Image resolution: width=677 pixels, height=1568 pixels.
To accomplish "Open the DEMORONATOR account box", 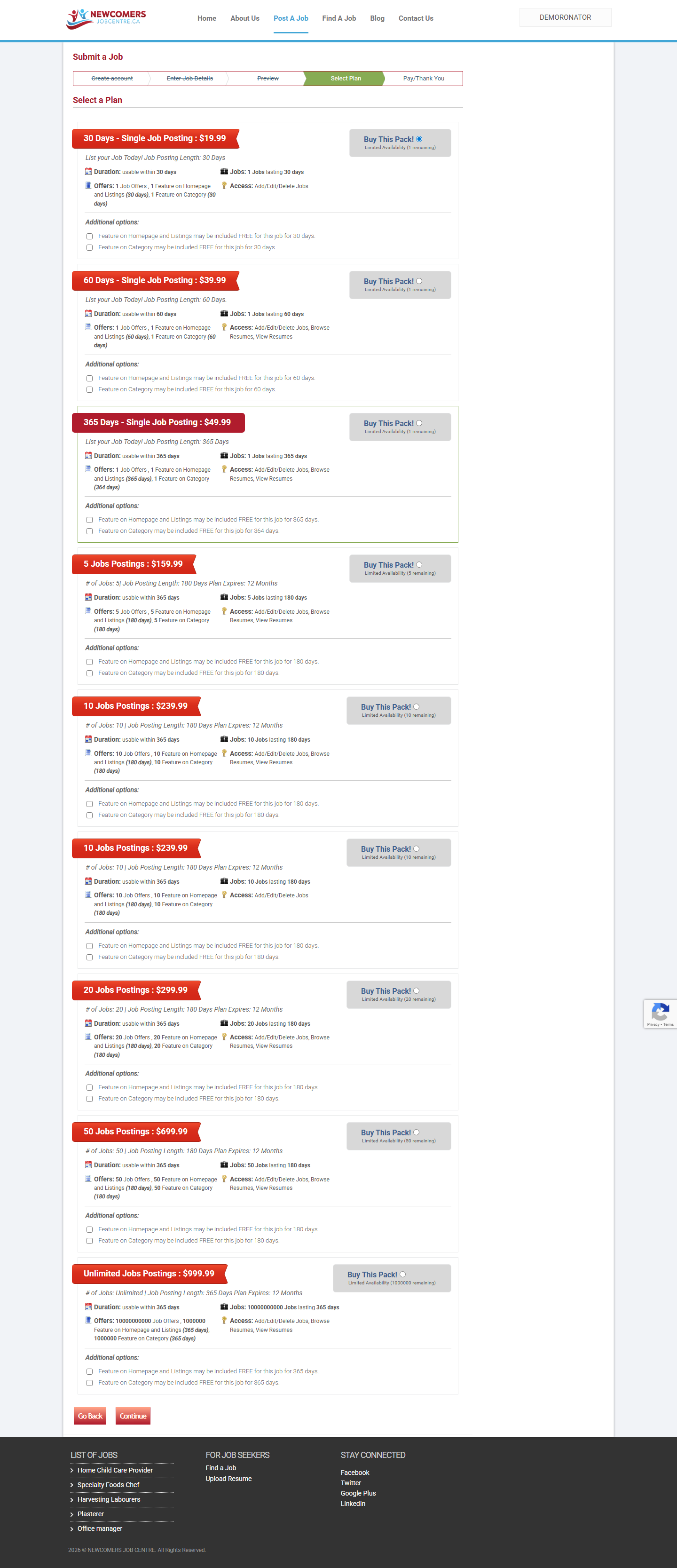I will (x=565, y=18).
